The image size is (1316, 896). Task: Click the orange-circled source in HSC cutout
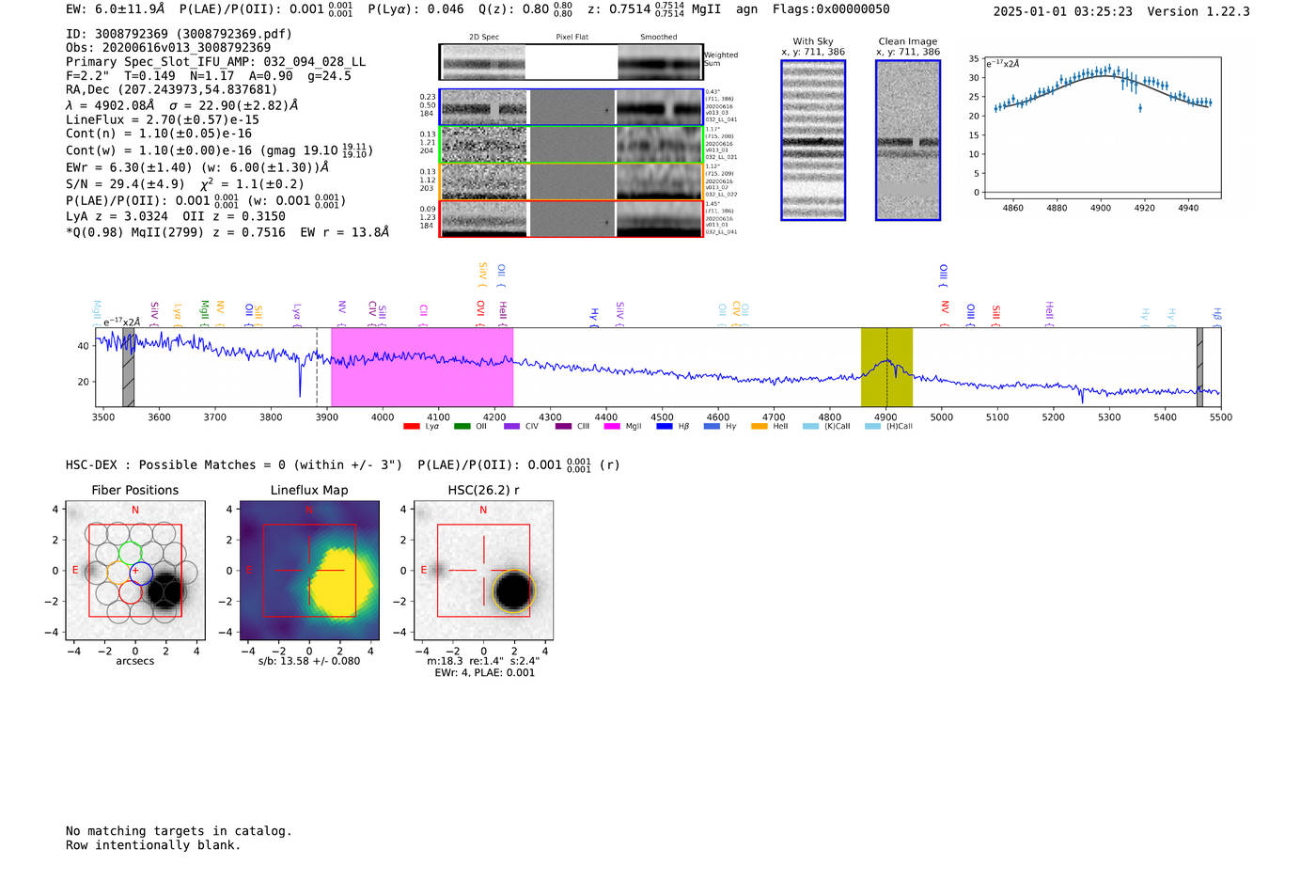pyautogui.click(x=514, y=591)
